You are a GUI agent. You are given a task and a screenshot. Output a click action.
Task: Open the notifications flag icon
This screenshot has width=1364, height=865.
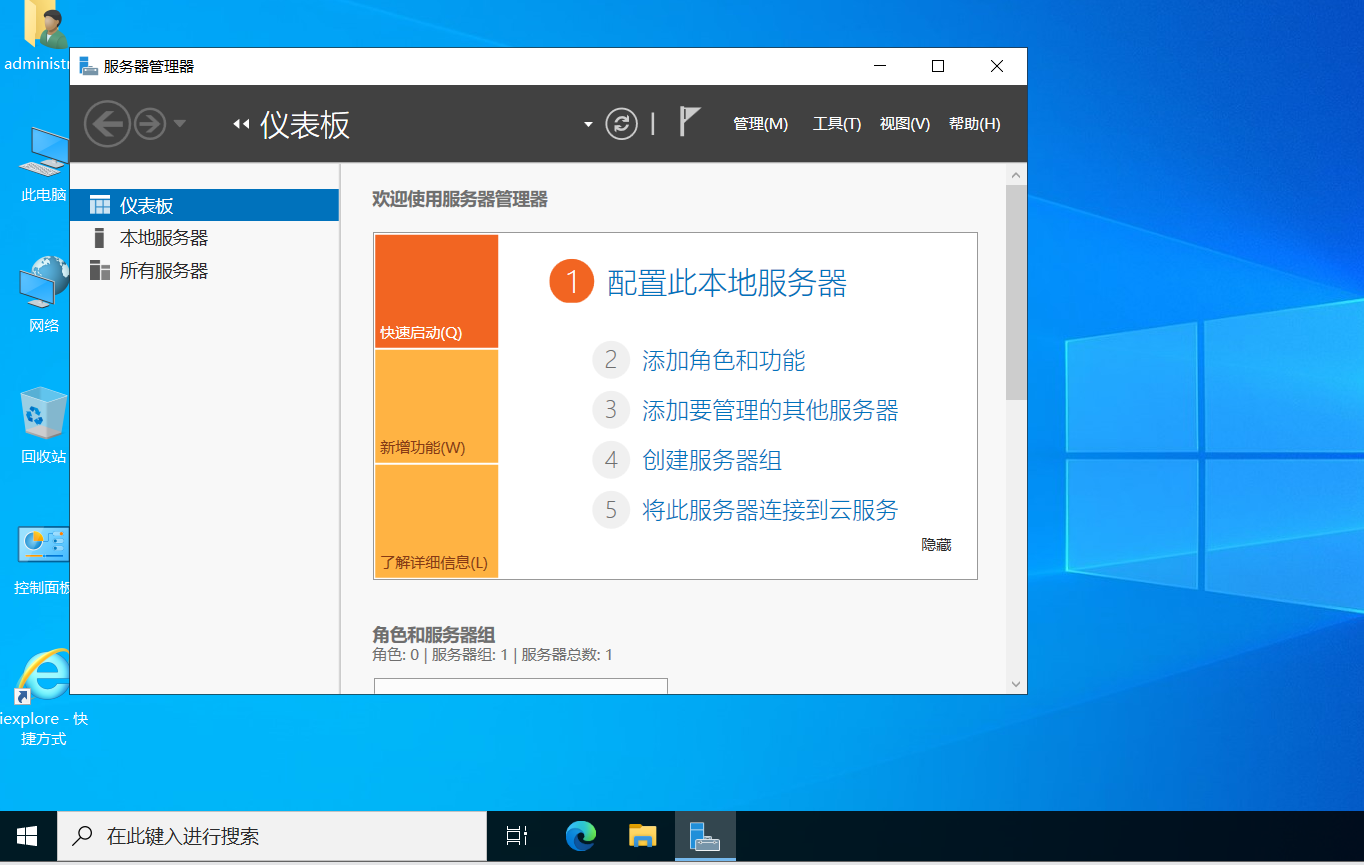[x=689, y=120]
